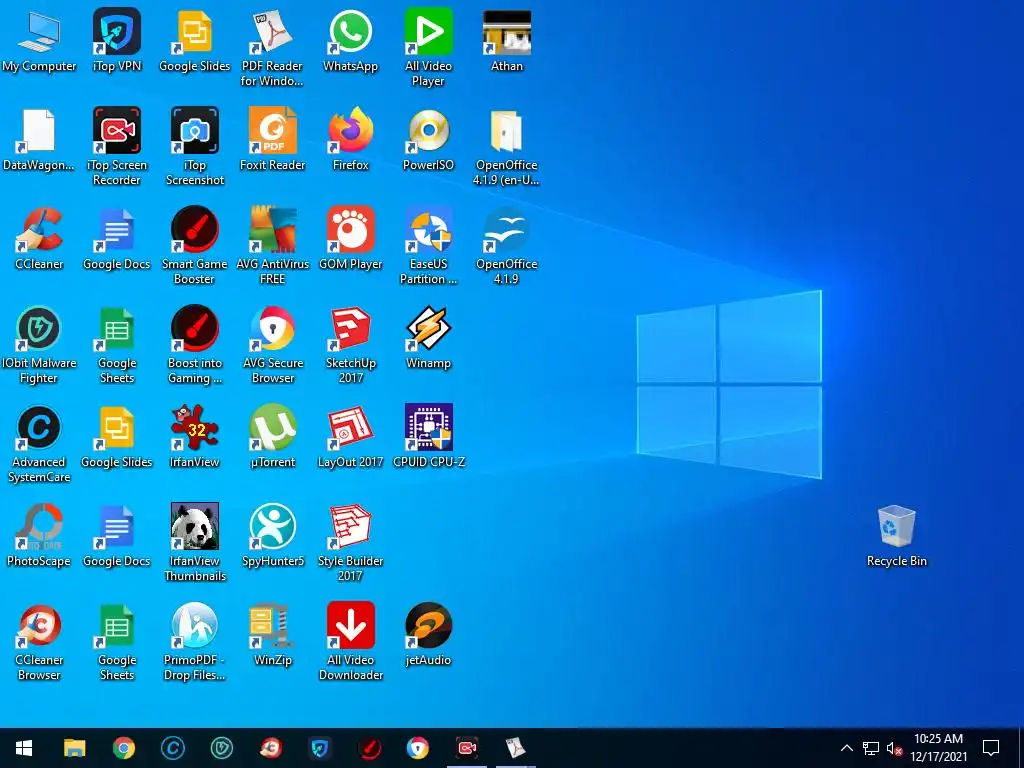Screen dimensions: 1024x768
Task: Open the Action Center notifications
Action: click(x=991, y=748)
